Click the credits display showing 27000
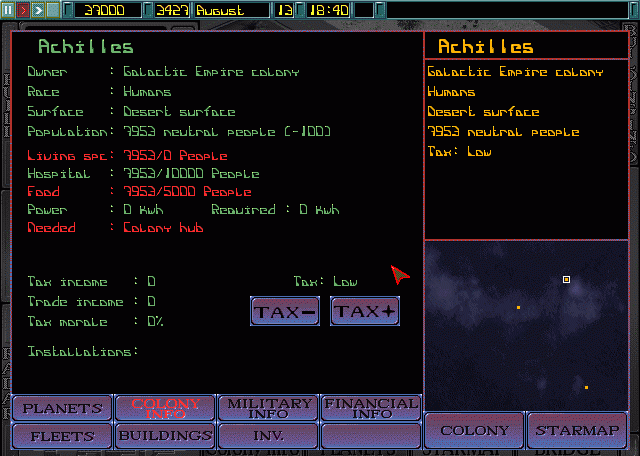Viewport: 640px width, 456px height. tap(103, 9)
